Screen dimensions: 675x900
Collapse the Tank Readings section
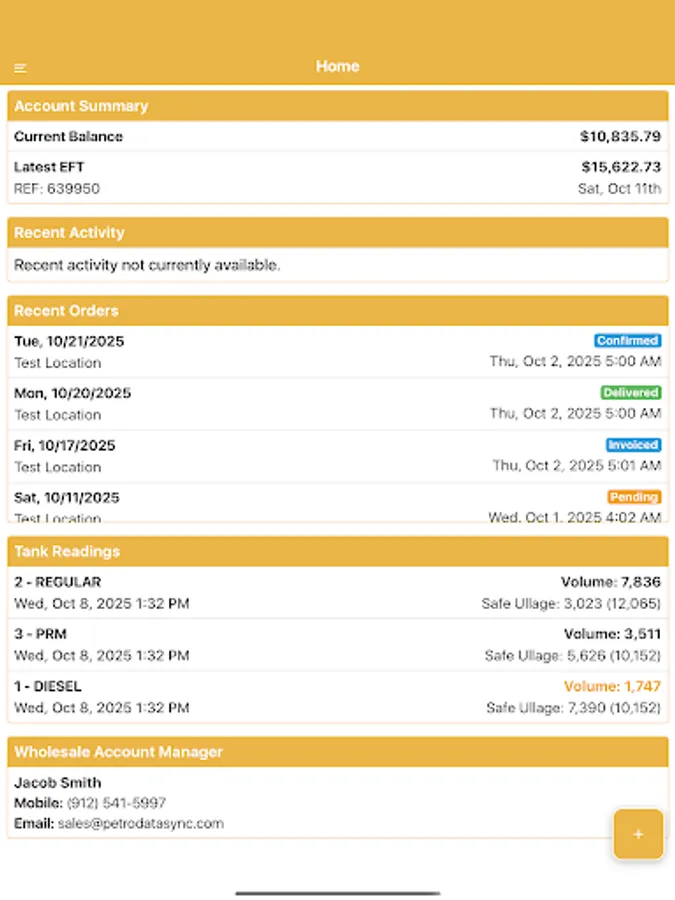click(337, 551)
